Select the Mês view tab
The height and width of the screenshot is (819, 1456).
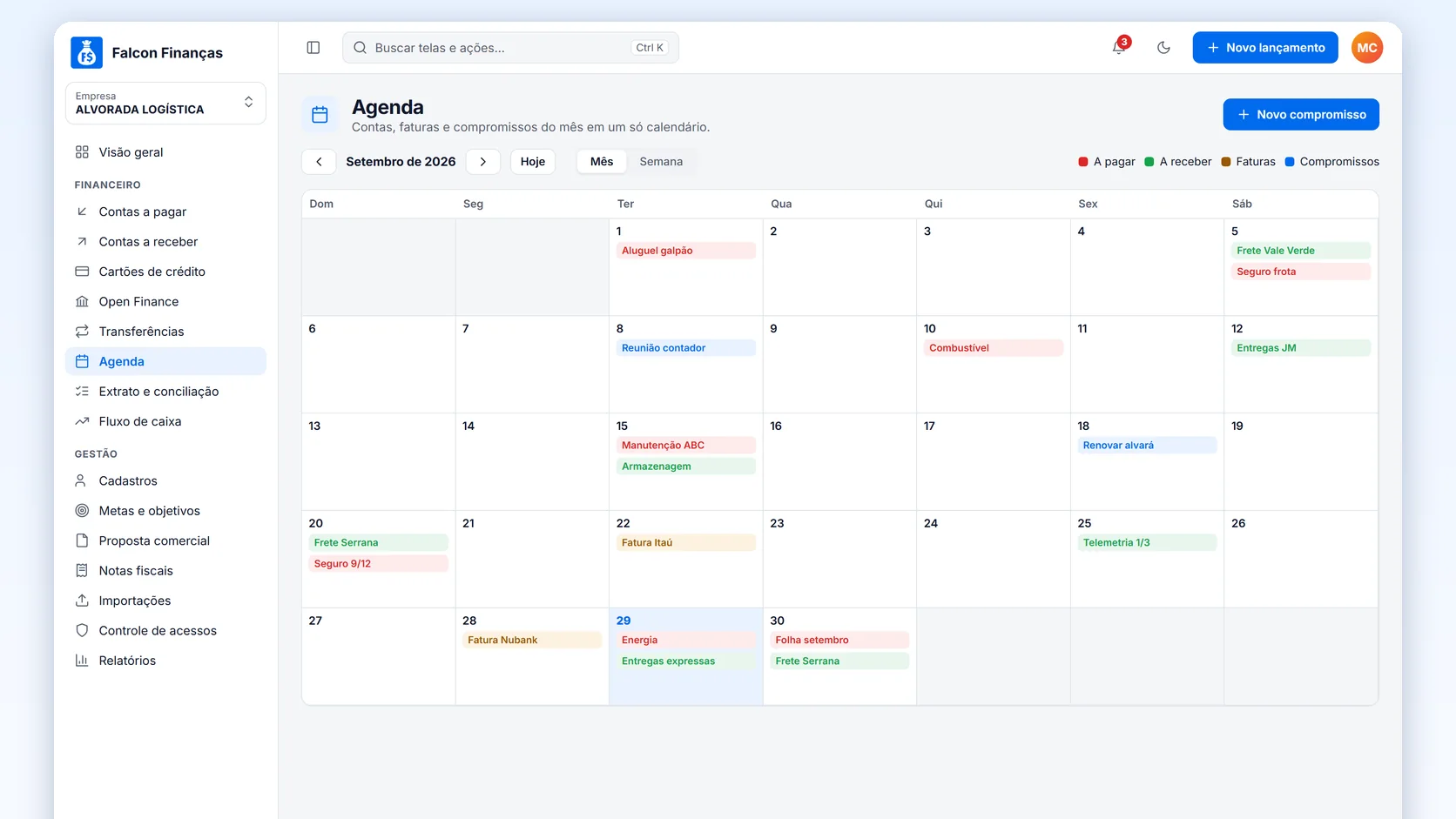[x=602, y=162]
